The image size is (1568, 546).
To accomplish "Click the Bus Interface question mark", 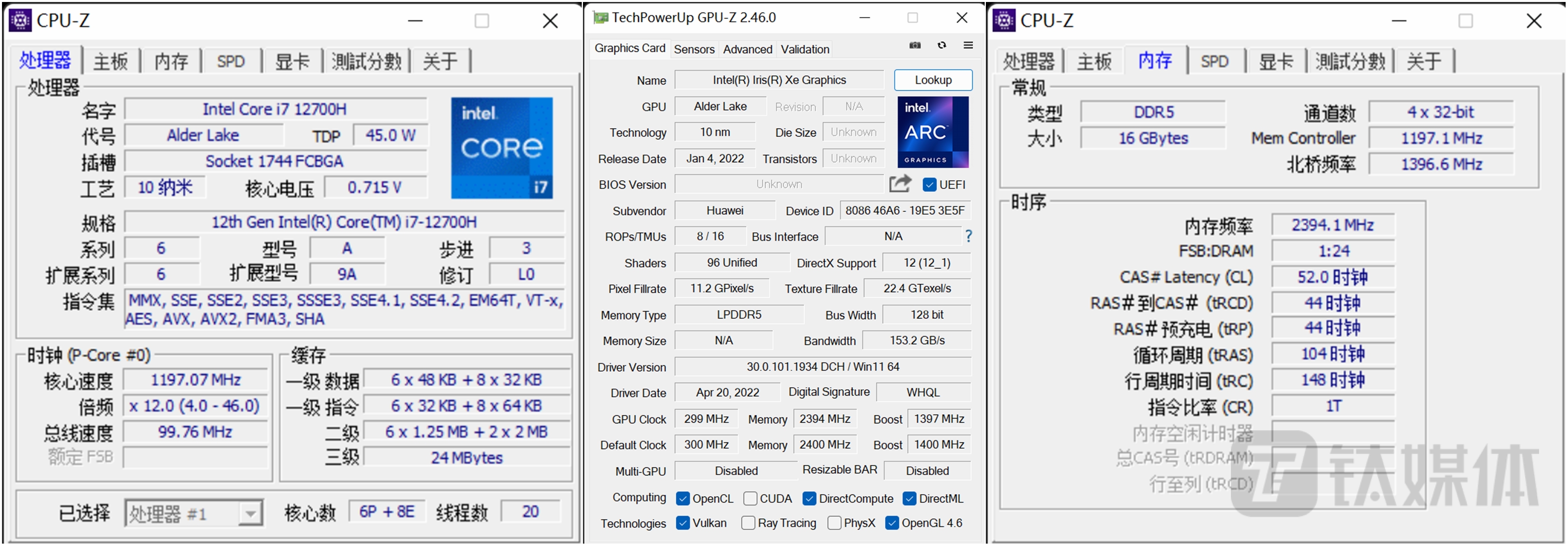I will click(968, 236).
